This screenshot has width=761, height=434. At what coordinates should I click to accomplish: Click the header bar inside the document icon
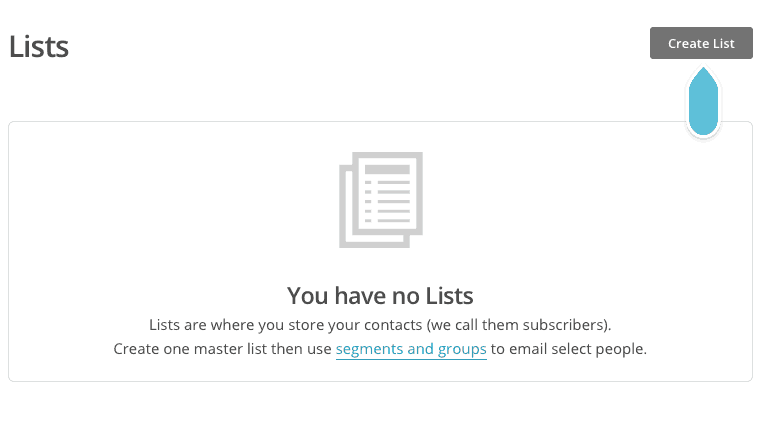[x=389, y=170]
